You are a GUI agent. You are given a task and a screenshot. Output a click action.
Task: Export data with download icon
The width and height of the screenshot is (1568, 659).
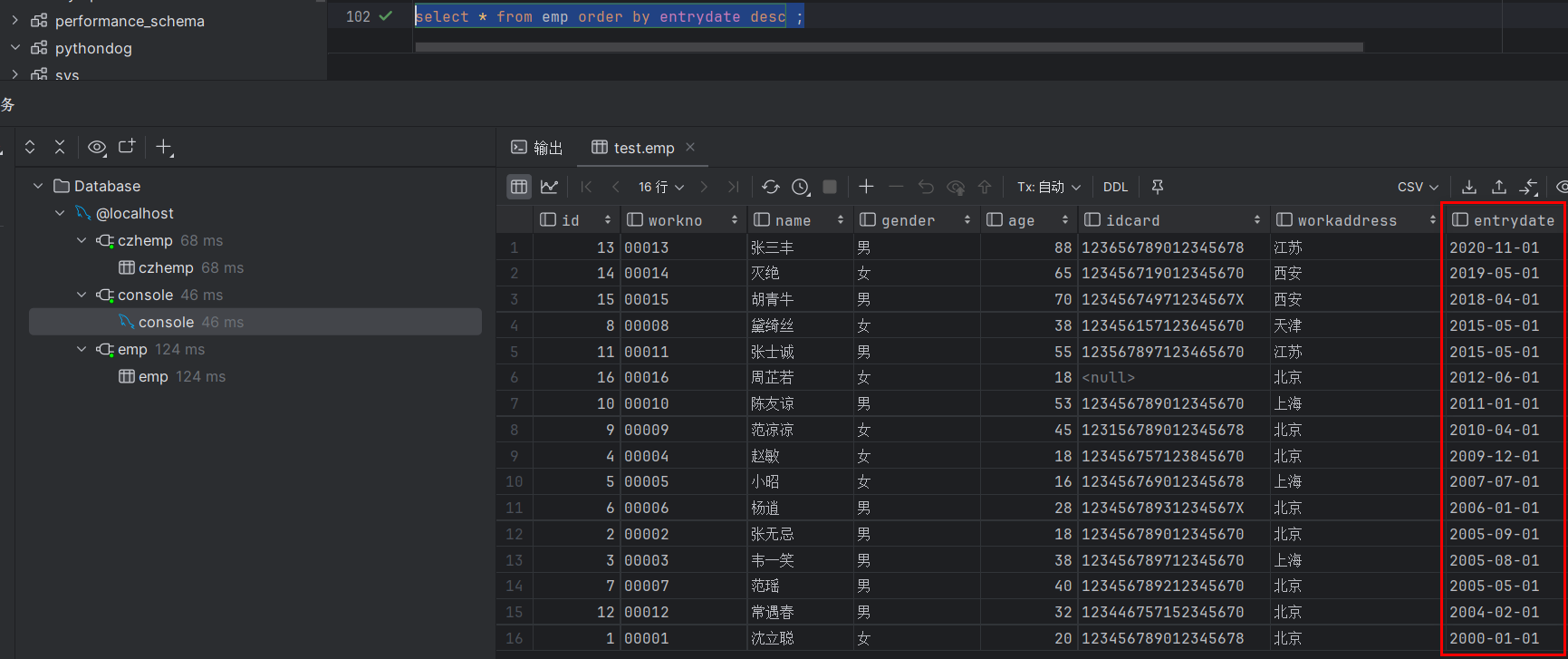1469,187
